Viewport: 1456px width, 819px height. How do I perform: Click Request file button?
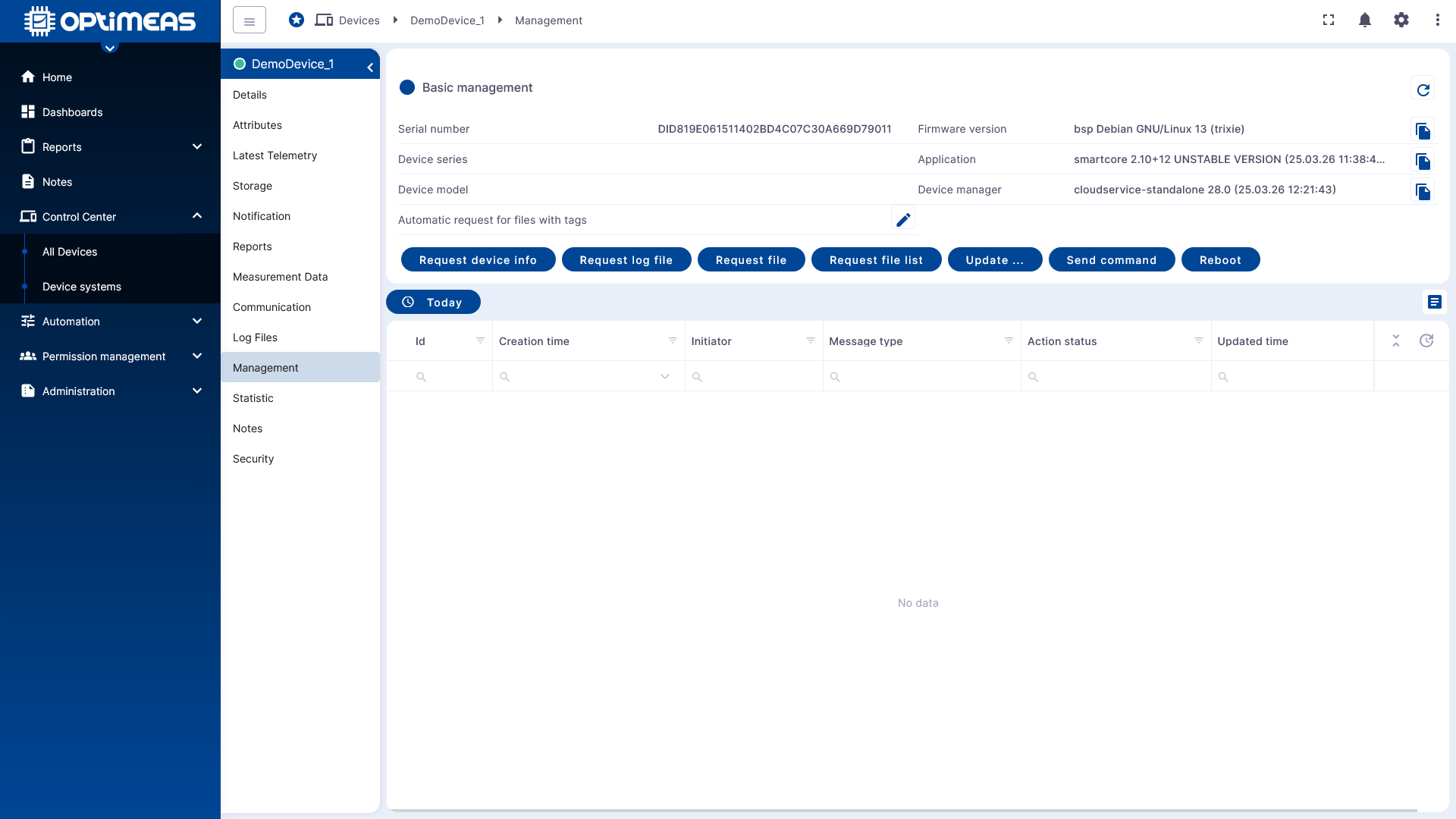tap(751, 259)
